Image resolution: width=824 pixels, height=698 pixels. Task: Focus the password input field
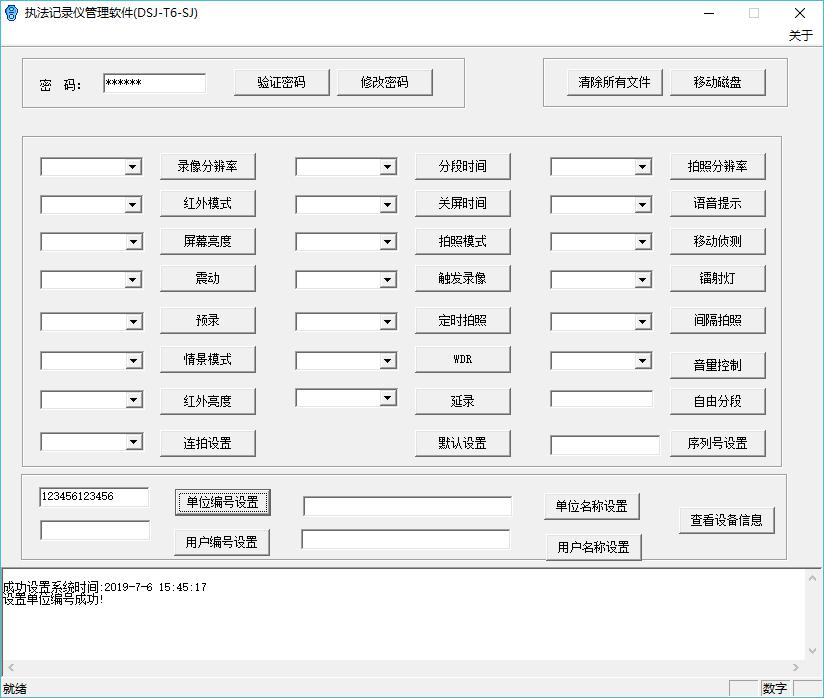(x=154, y=83)
